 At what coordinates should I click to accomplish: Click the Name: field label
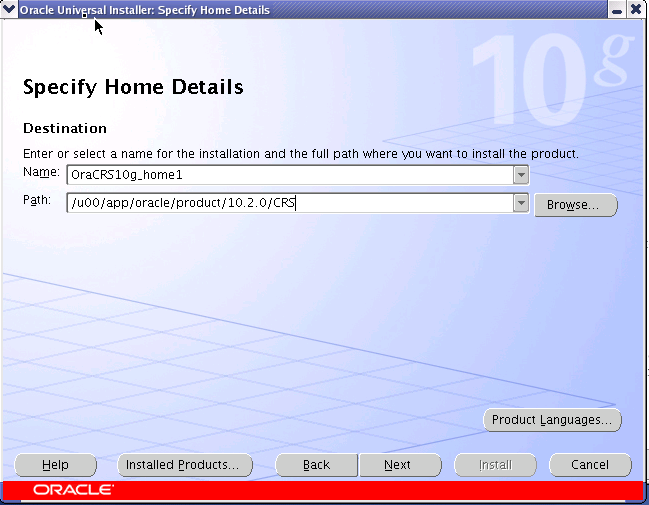41,172
